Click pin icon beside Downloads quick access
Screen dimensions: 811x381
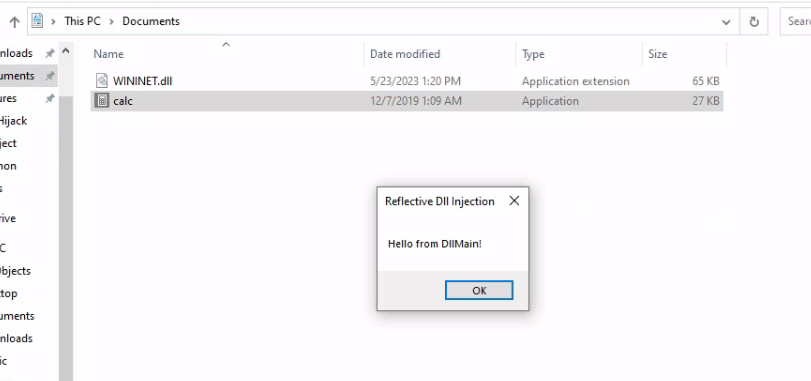coord(50,53)
